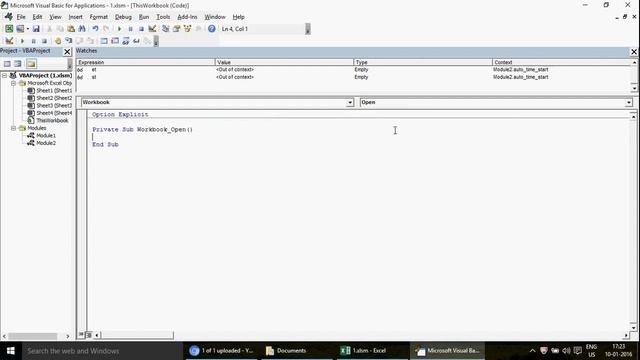
Task: Open the Open procedure dropdown
Action: 629,102
